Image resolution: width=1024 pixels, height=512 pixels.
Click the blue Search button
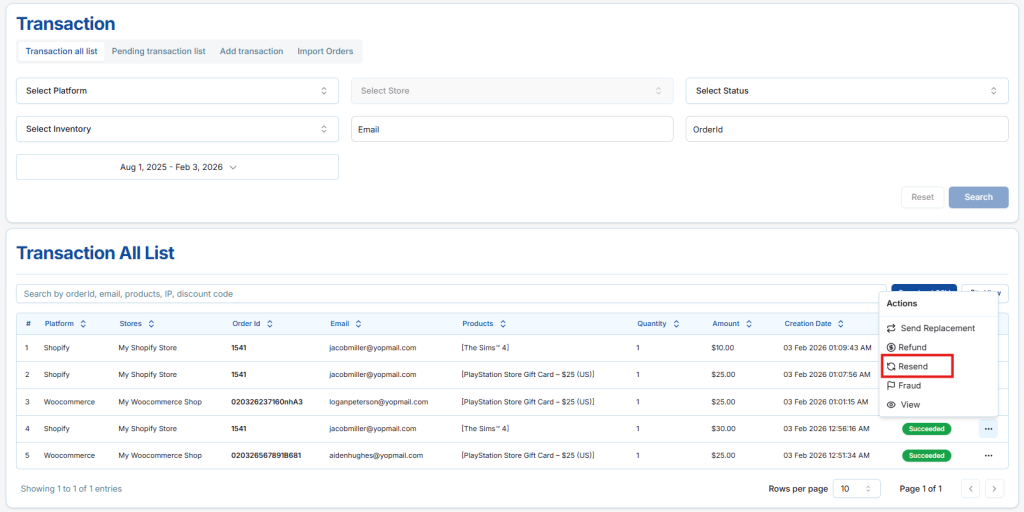tap(978, 197)
